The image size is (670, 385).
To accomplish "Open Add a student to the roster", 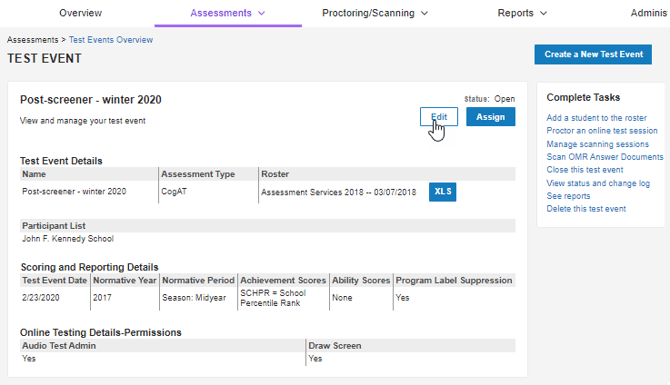I will pos(597,118).
